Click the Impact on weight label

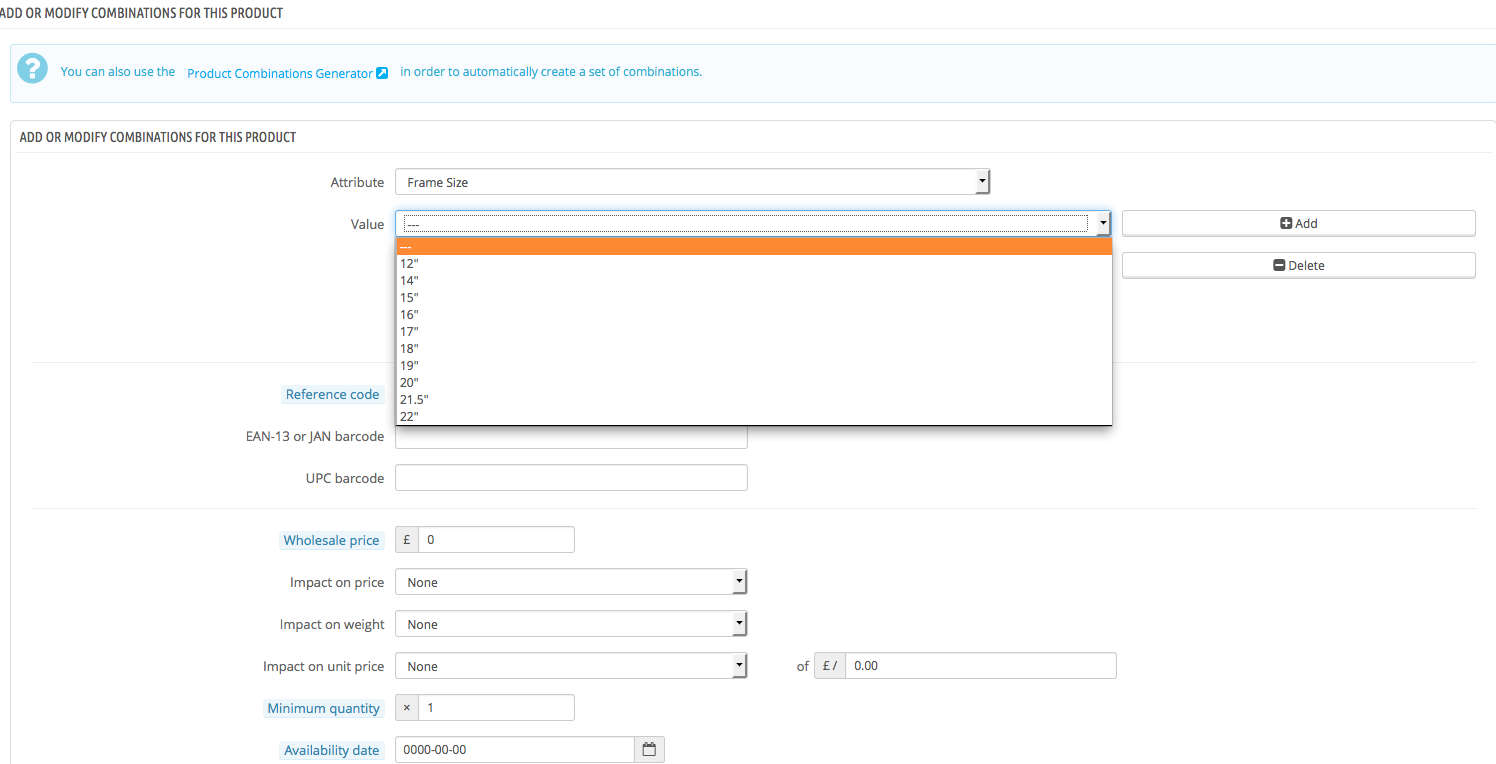332,624
